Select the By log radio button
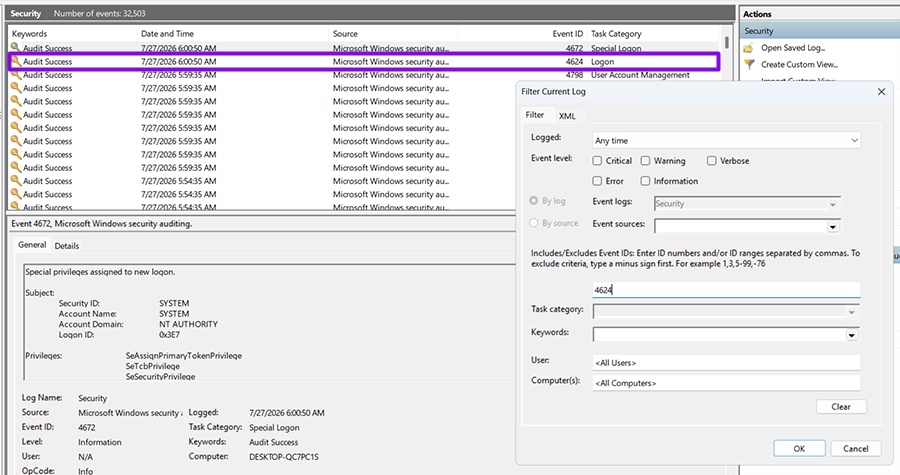This screenshot has width=900, height=475. 534,201
